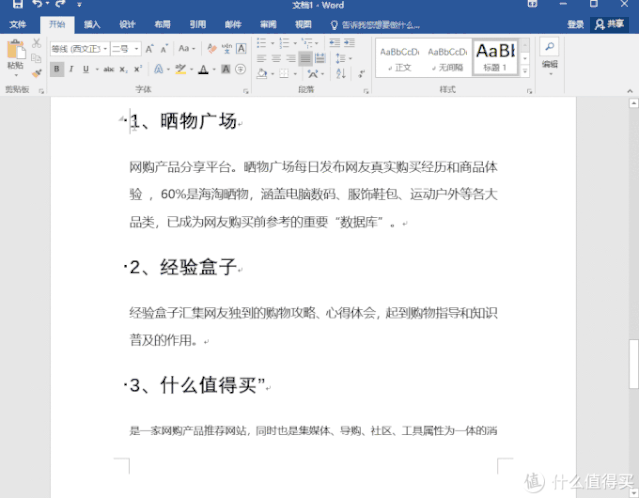Apply distributed alignment
639x498 pixels.
tap(320, 59)
